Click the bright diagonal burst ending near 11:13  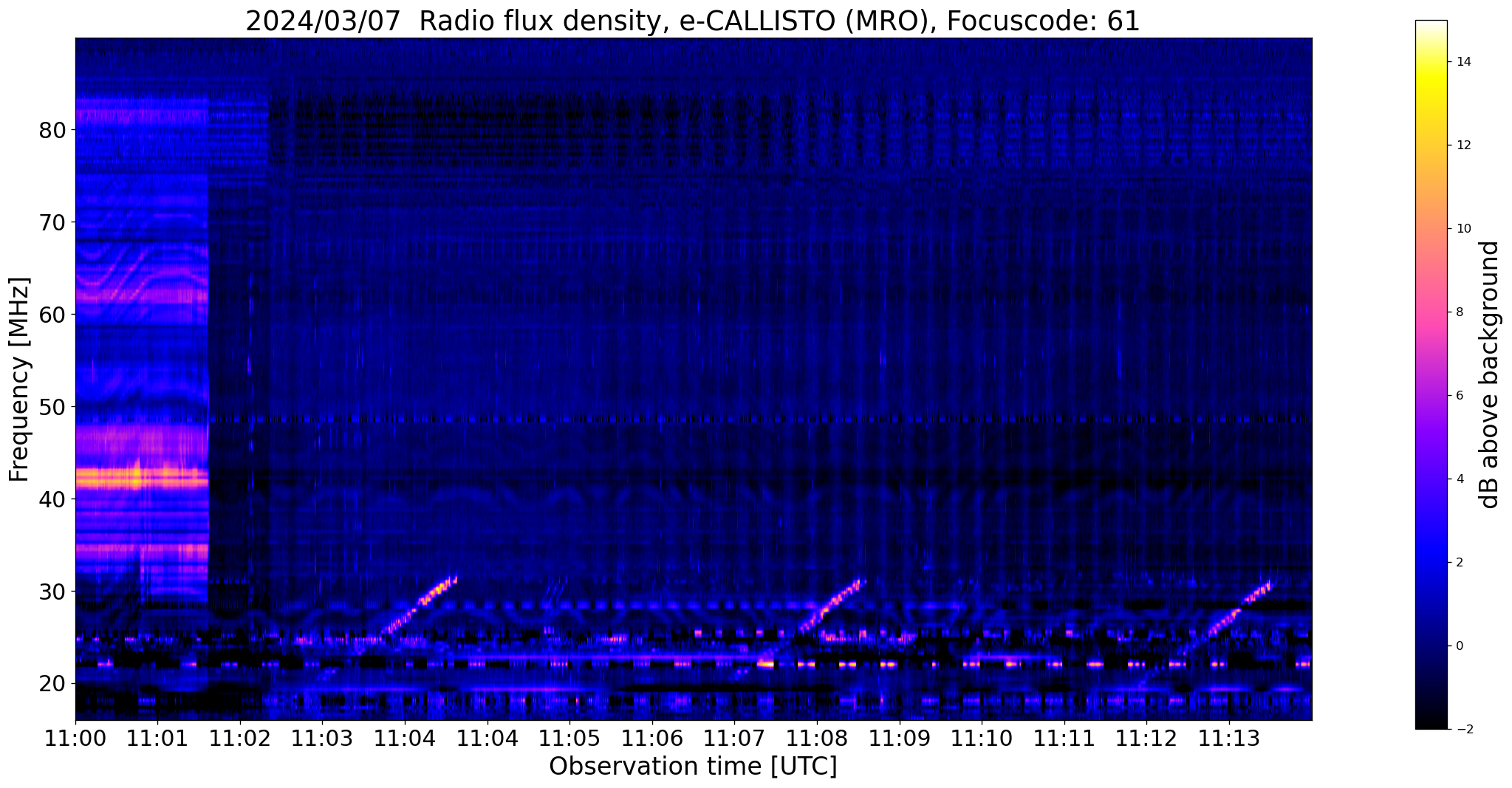coord(1239,609)
